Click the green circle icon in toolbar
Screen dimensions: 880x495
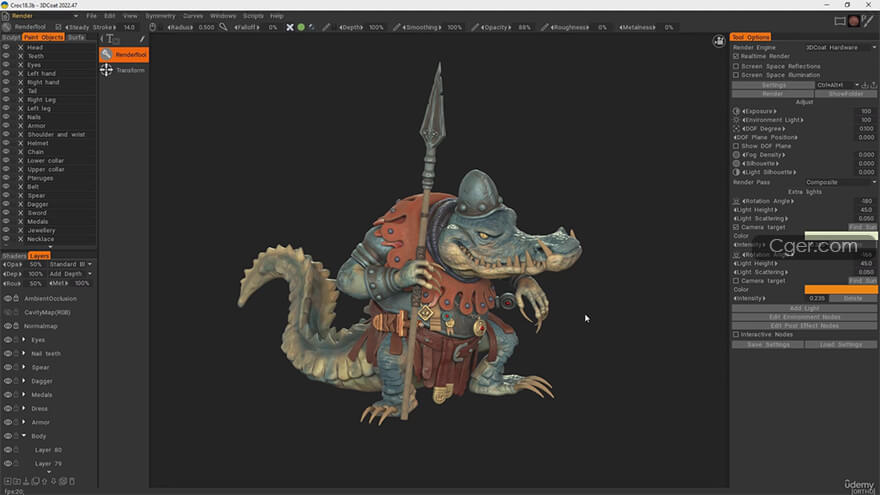tap(301, 27)
